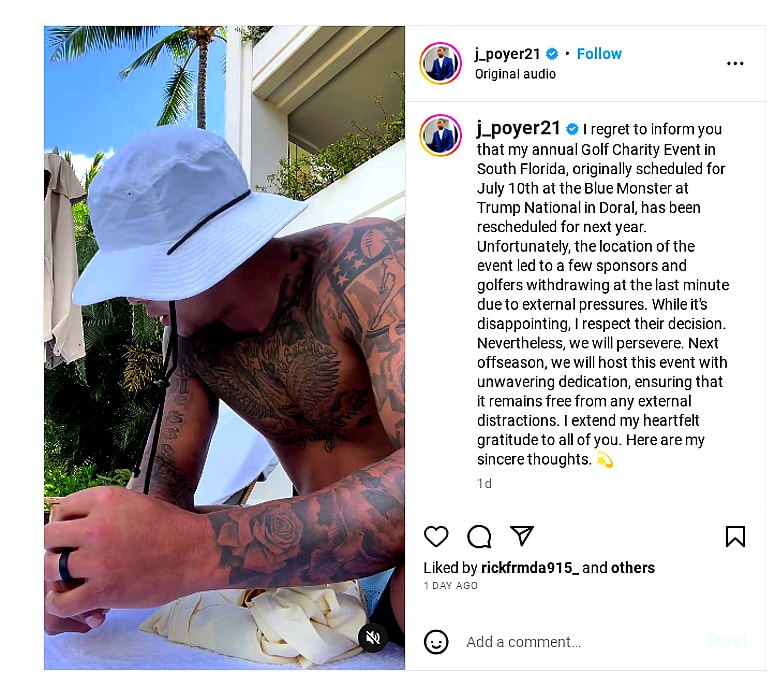Screen dimensions: 775x700
Task: Like the post with the heart icon
Action: [x=436, y=536]
